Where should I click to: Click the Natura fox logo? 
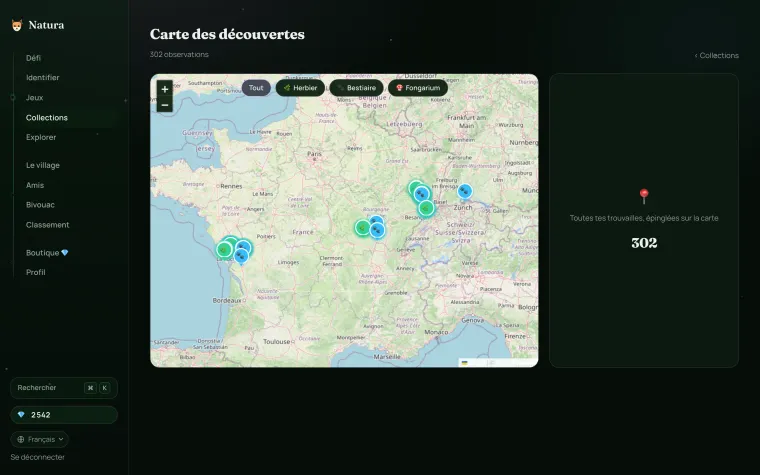point(17,25)
